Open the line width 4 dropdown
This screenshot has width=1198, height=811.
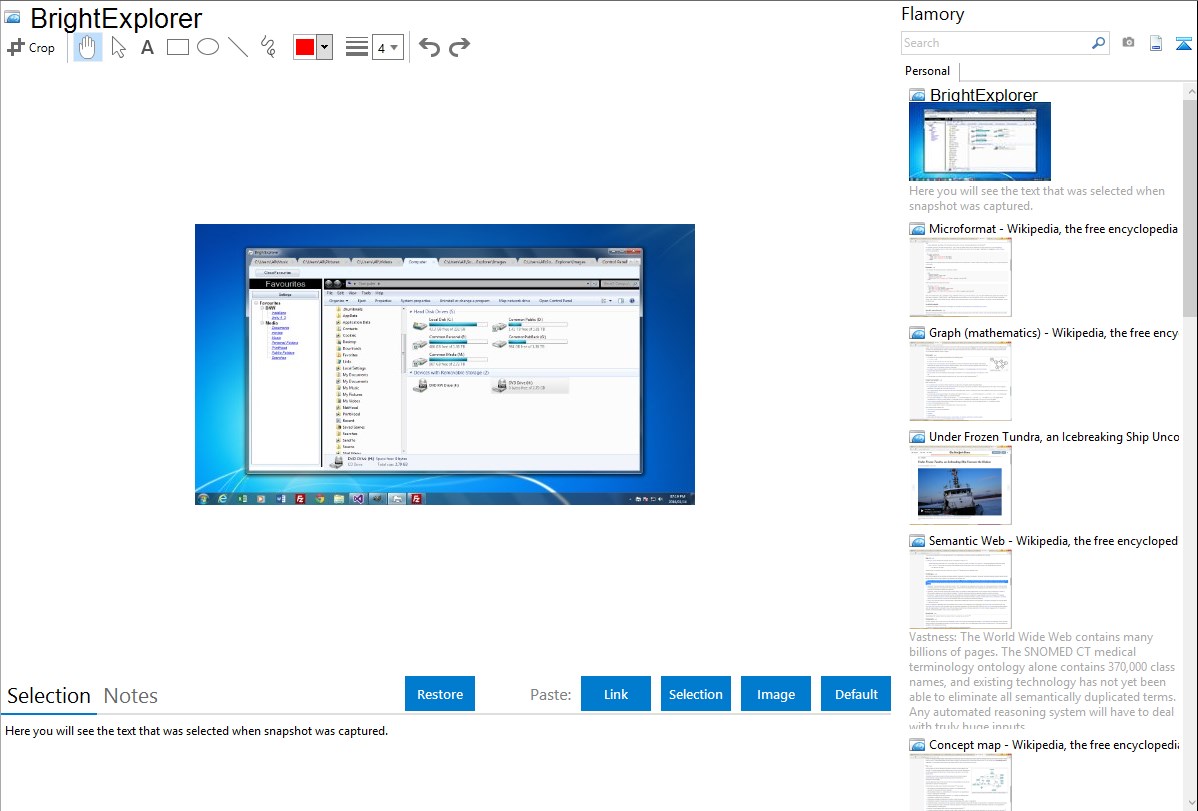pos(387,48)
